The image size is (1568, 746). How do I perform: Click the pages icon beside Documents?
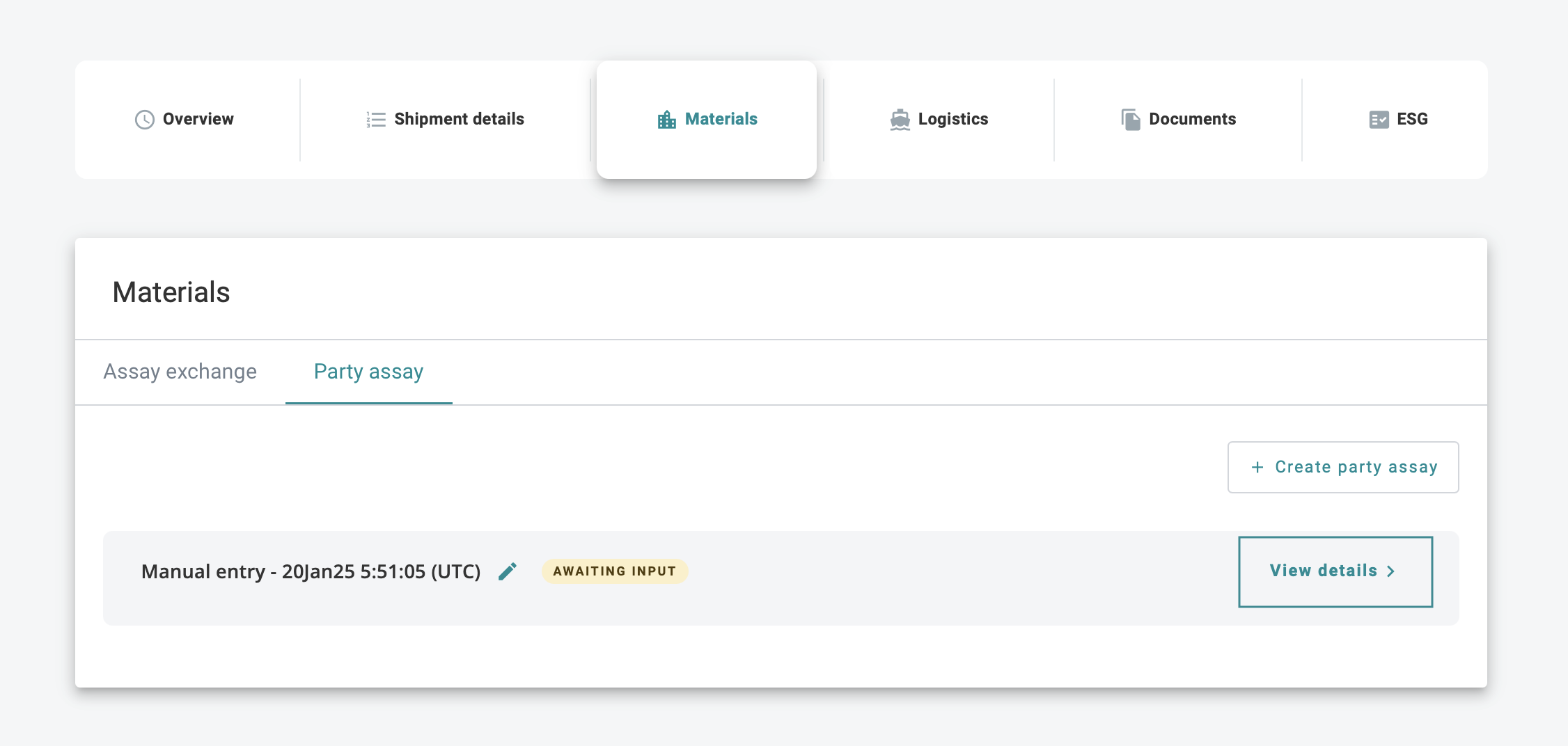[x=1131, y=120]
